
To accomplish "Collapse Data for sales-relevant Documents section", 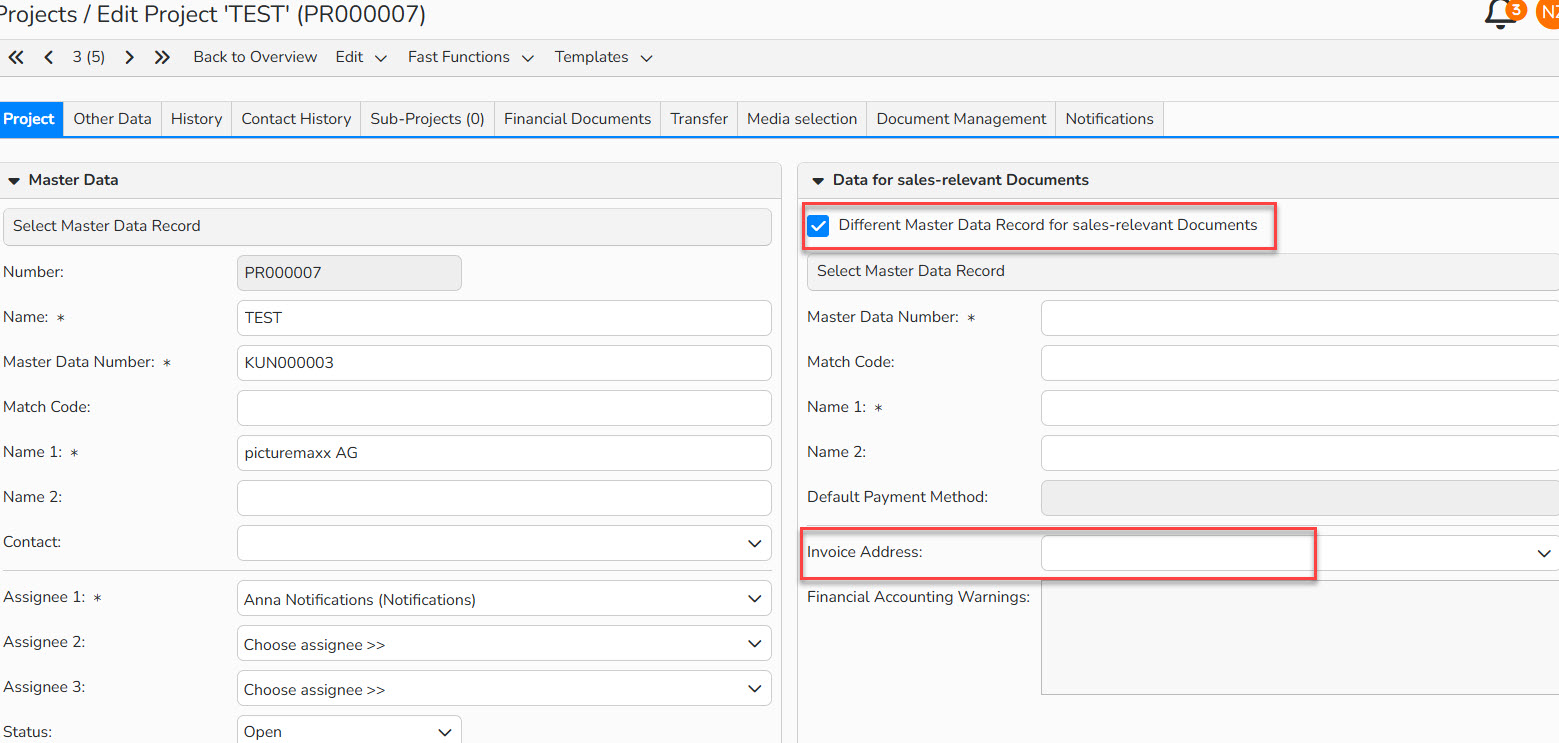I will (x=818, y=181).
